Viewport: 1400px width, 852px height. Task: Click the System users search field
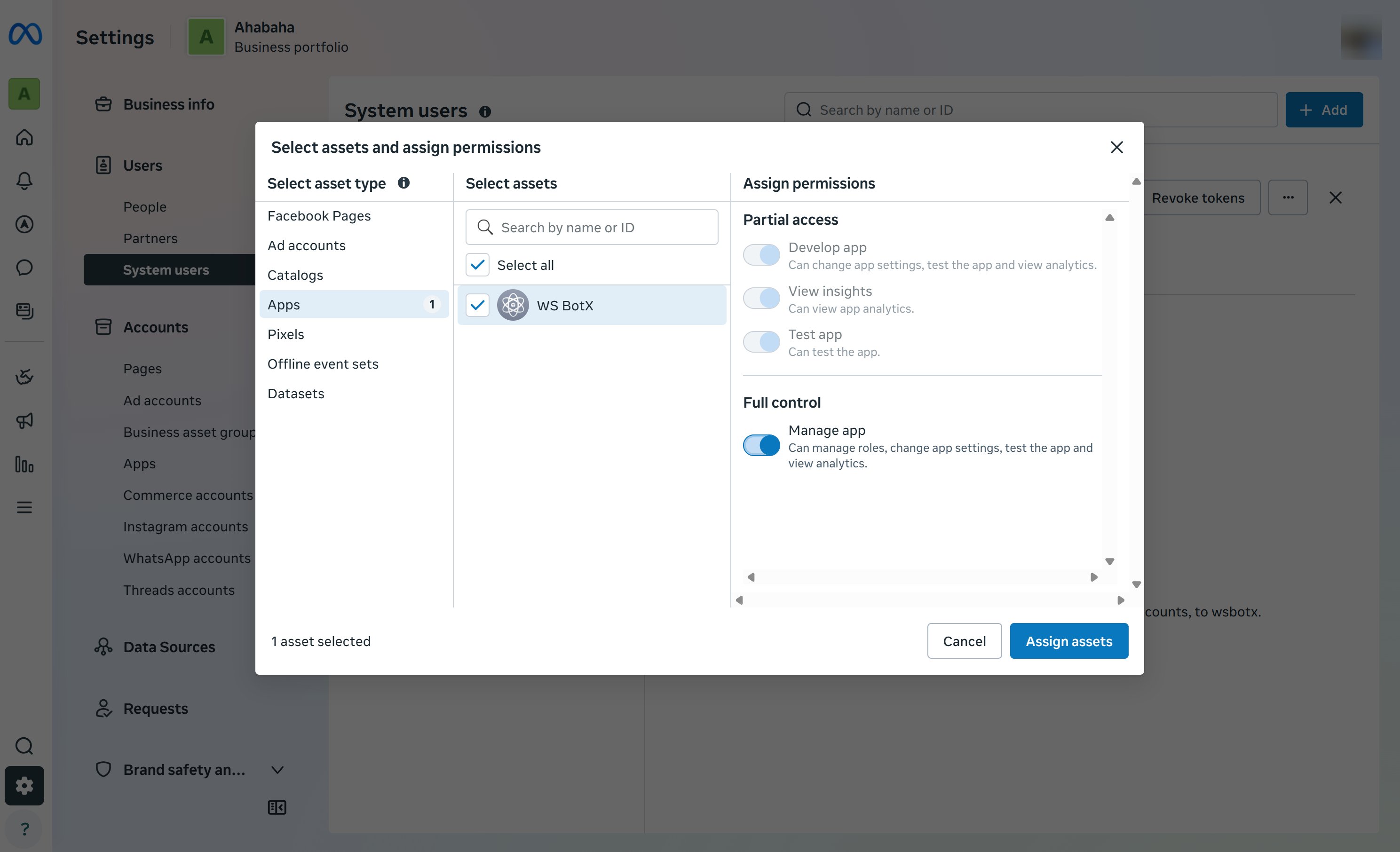tap(1031, 110)
